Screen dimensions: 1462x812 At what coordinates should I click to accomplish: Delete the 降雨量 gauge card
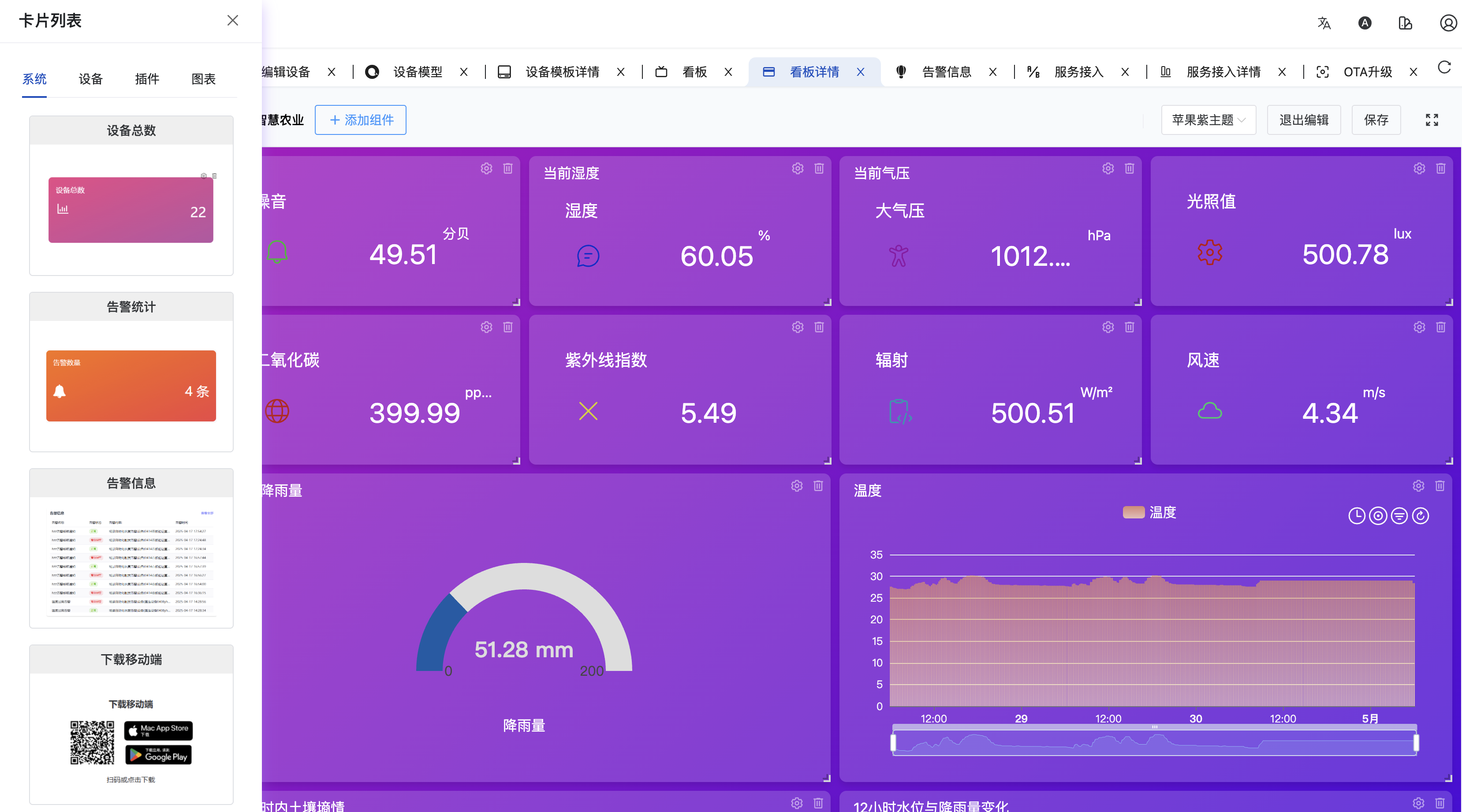pyautogui.click(x=818, y=486)
